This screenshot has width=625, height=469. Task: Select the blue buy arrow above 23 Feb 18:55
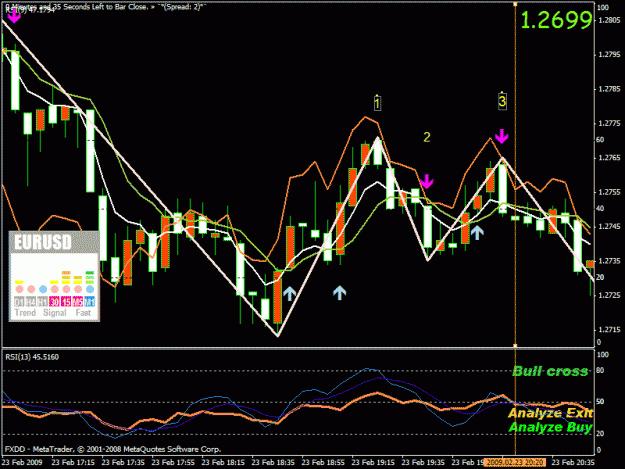point(339,292)
